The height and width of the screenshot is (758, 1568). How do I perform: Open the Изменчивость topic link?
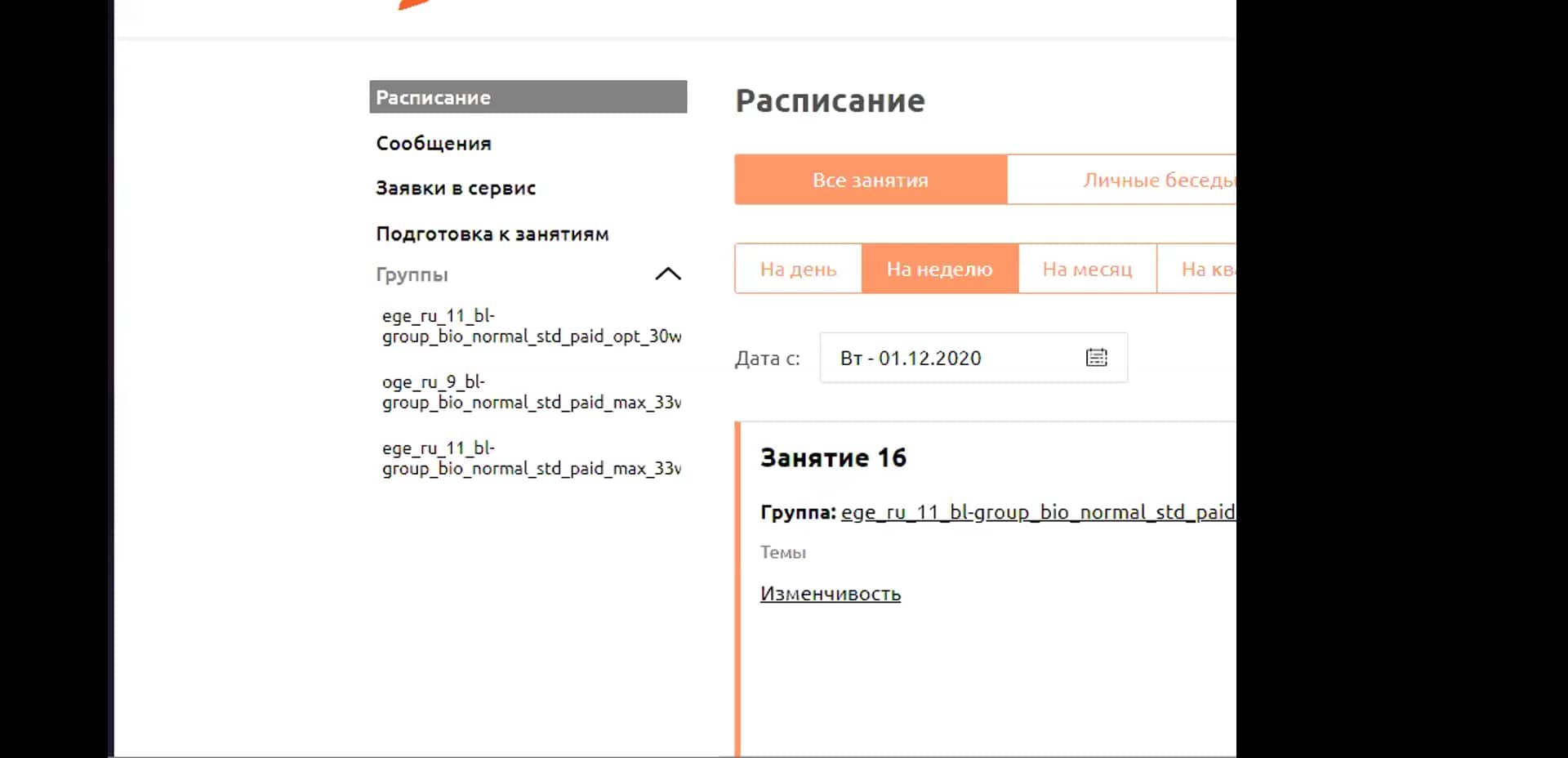[x=831, y=594]
